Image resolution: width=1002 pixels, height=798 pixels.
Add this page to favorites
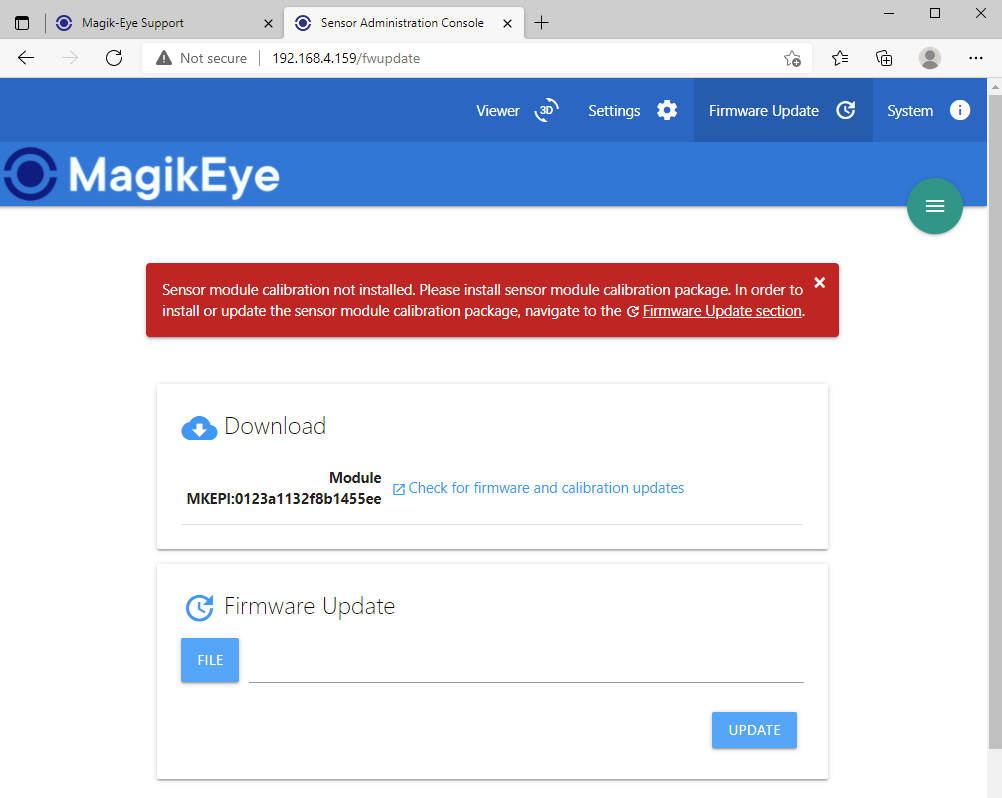click(x=792, y=58)
